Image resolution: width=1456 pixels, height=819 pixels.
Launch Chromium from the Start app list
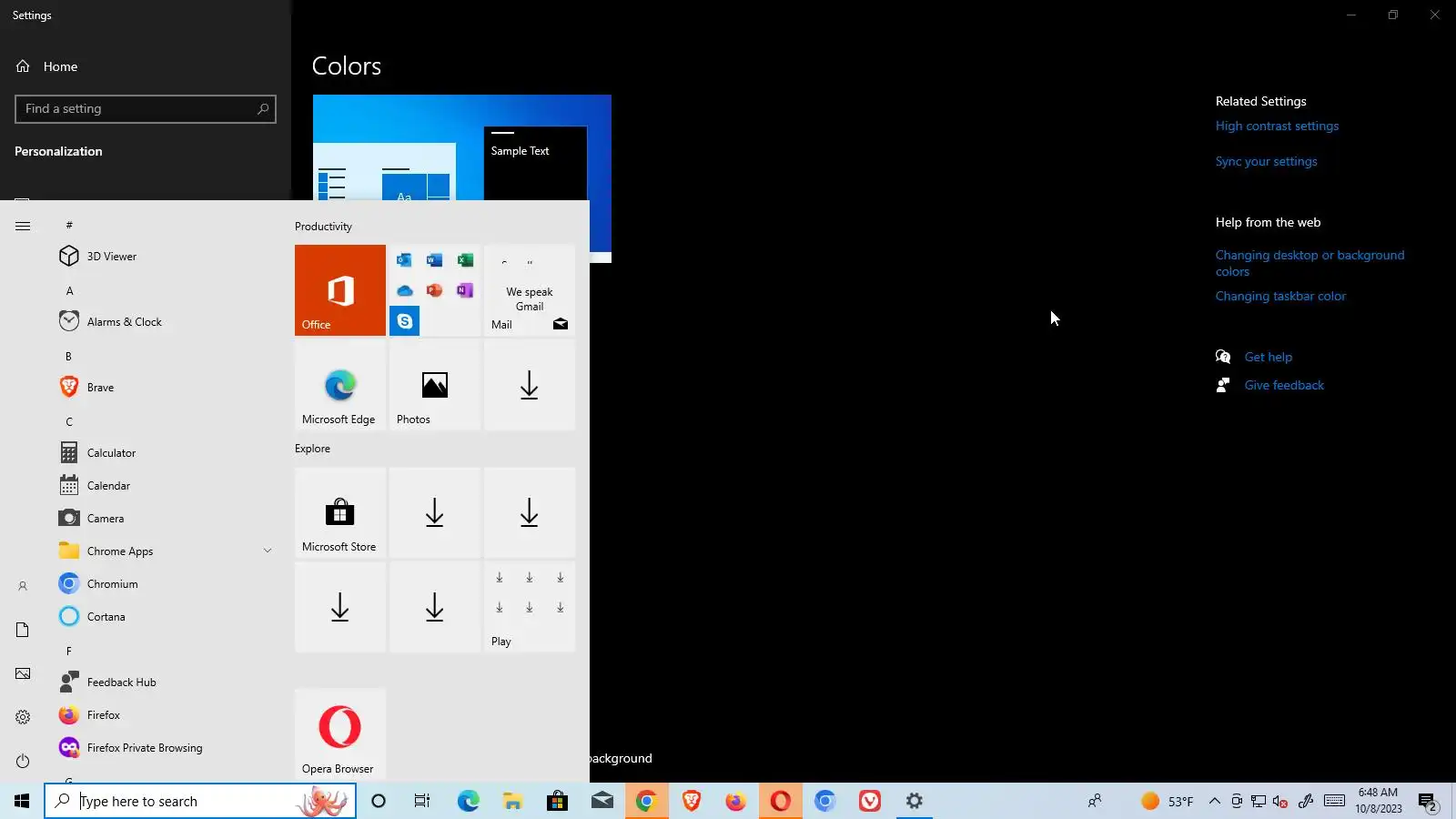(x=164, y=584)
